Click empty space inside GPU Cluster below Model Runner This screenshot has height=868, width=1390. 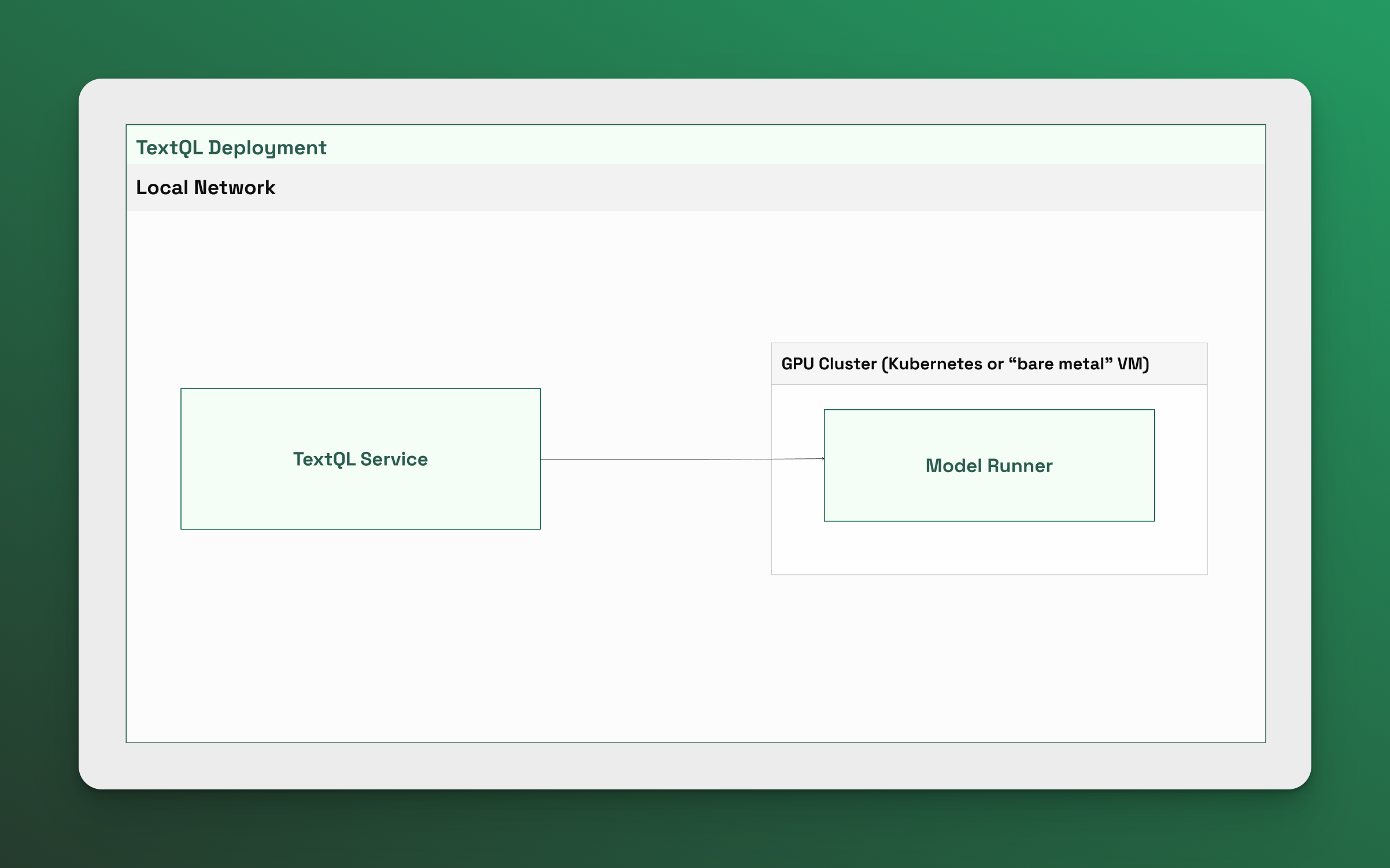989,548
